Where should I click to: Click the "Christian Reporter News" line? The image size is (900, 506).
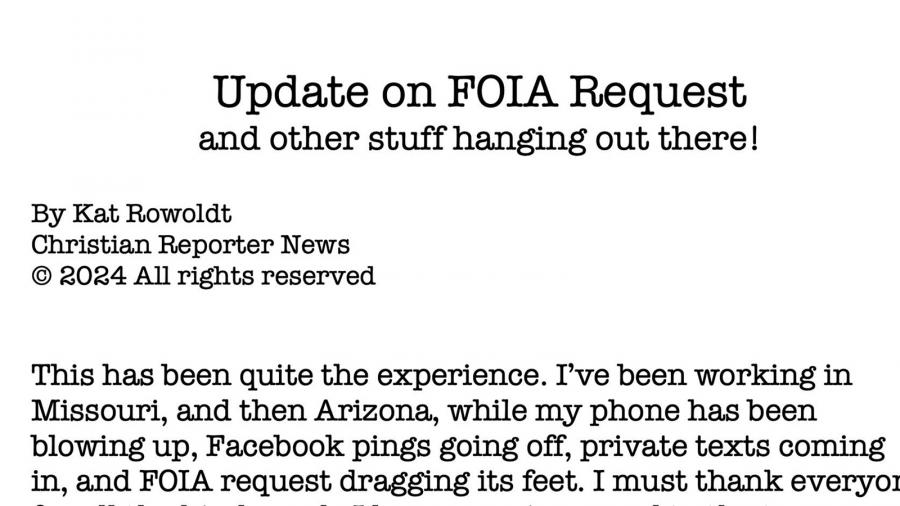tap(190, 244)
